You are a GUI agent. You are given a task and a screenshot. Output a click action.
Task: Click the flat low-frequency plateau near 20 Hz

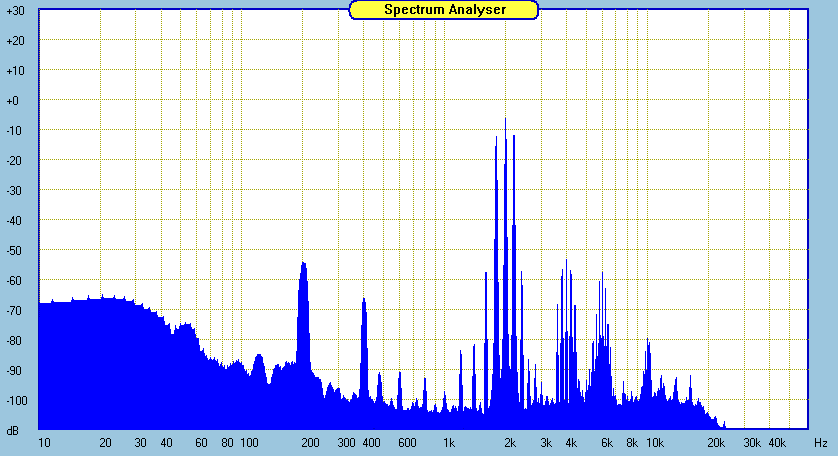(106, 298)
